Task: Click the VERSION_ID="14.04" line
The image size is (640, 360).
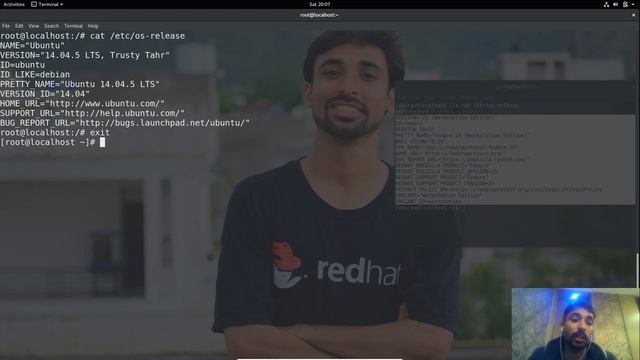Action: pyautogui.click(x=45, y=94)
